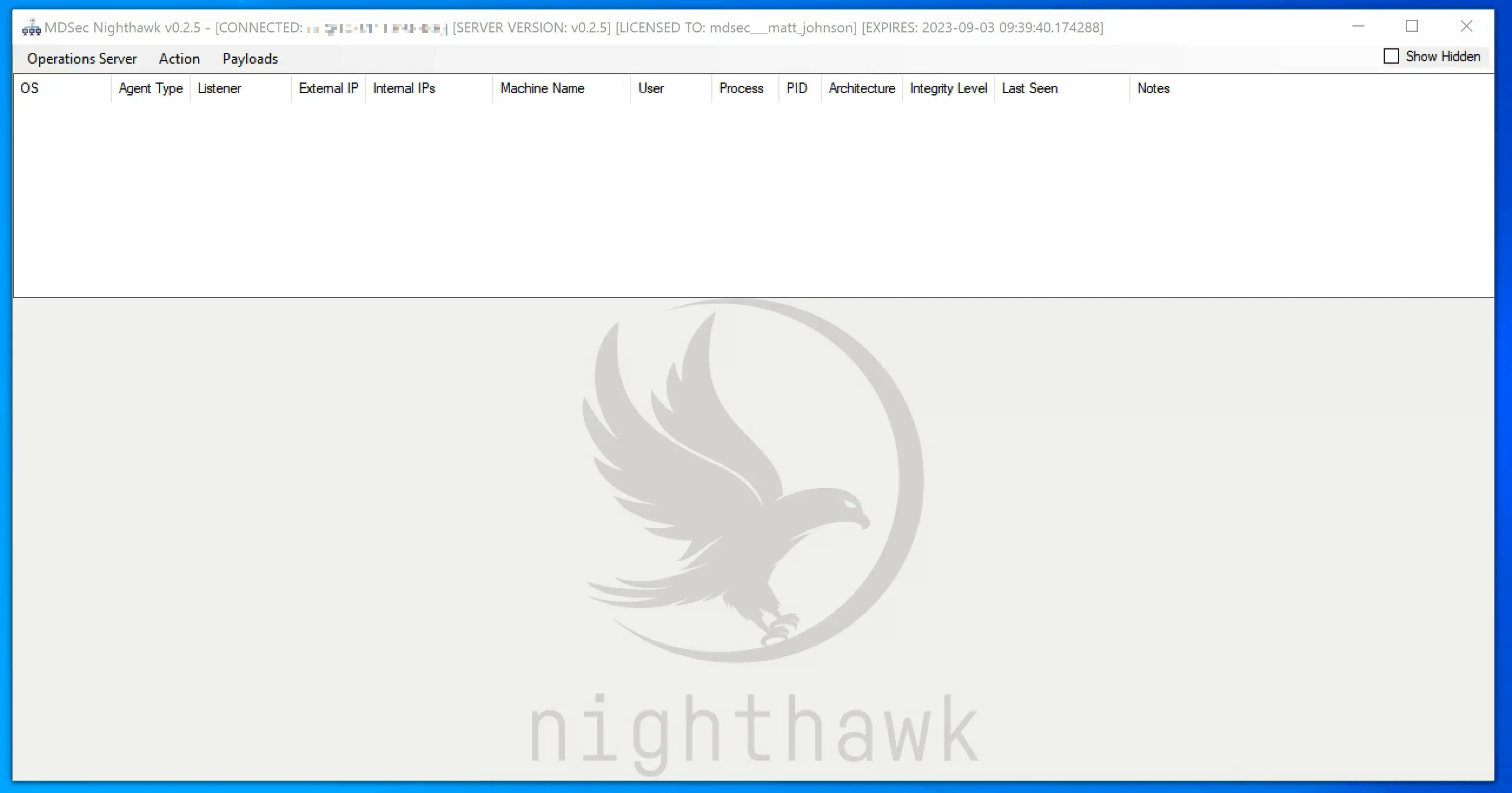This screenshot has width=1512, height=793.
Task: Click the Process column header
Action: point(741,88)
